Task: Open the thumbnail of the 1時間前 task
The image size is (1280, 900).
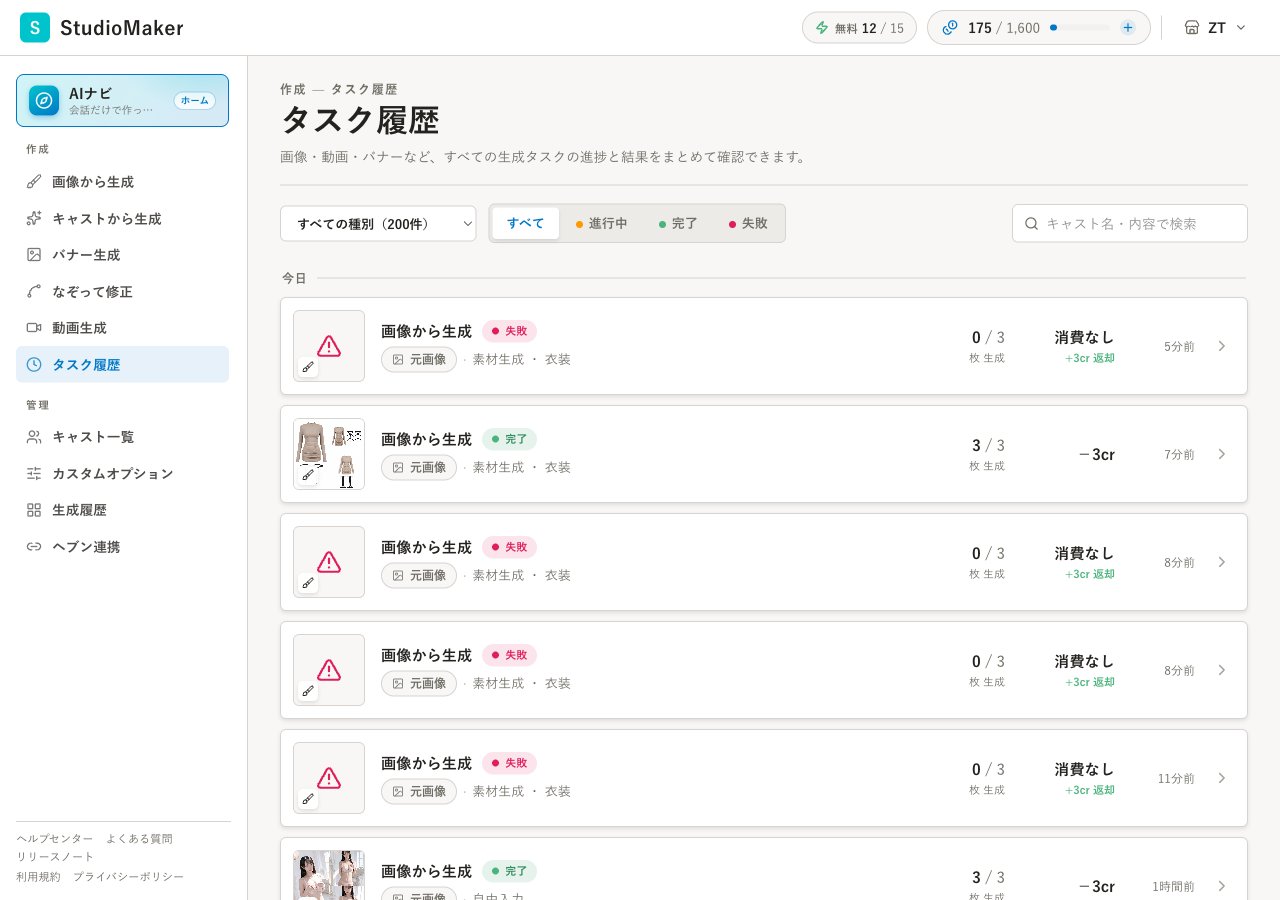Action: coord(329,875)
